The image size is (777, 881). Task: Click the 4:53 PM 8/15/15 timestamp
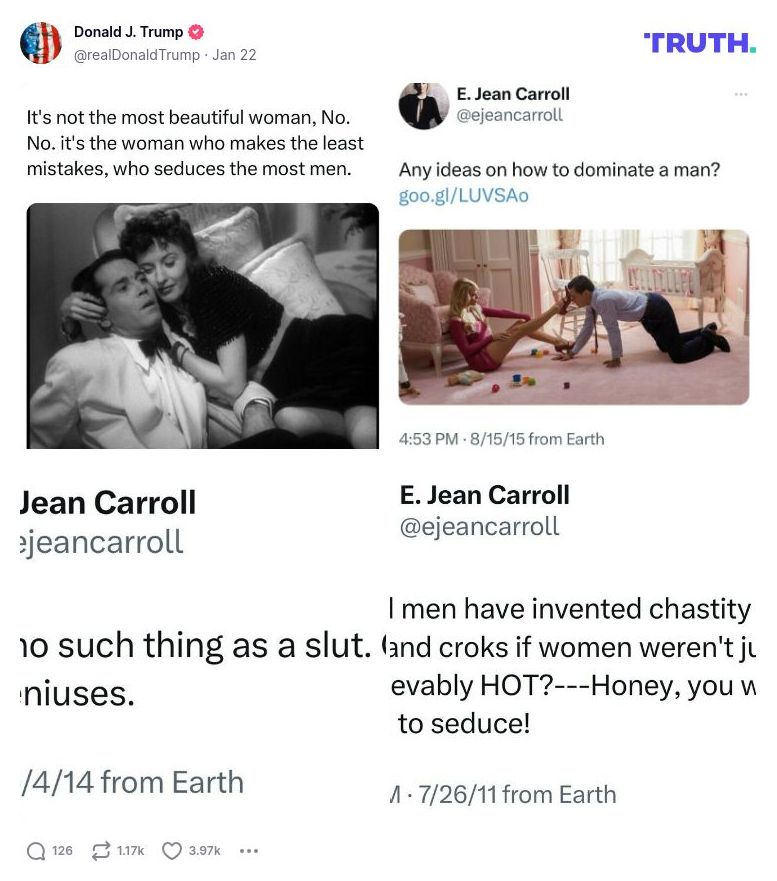coord(501,439)
